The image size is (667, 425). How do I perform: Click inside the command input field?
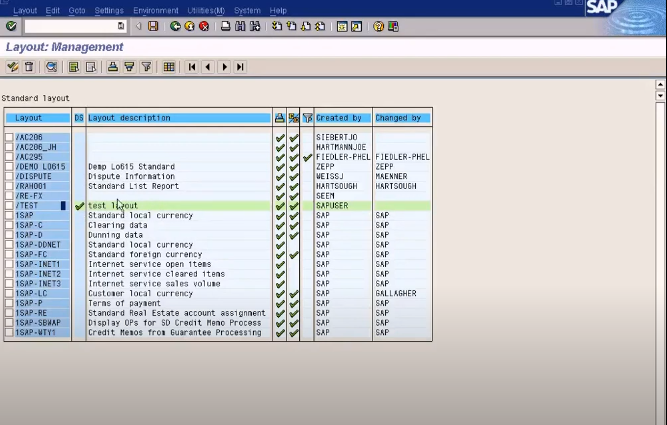(70, 26)
